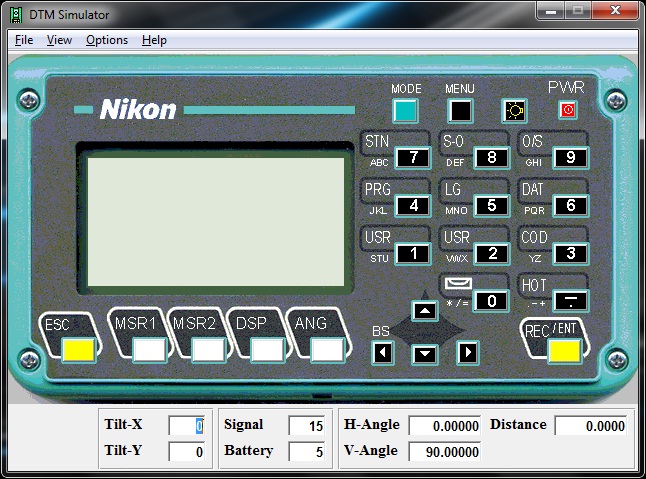Toggle the backlight lamp key

coord(515,111)
